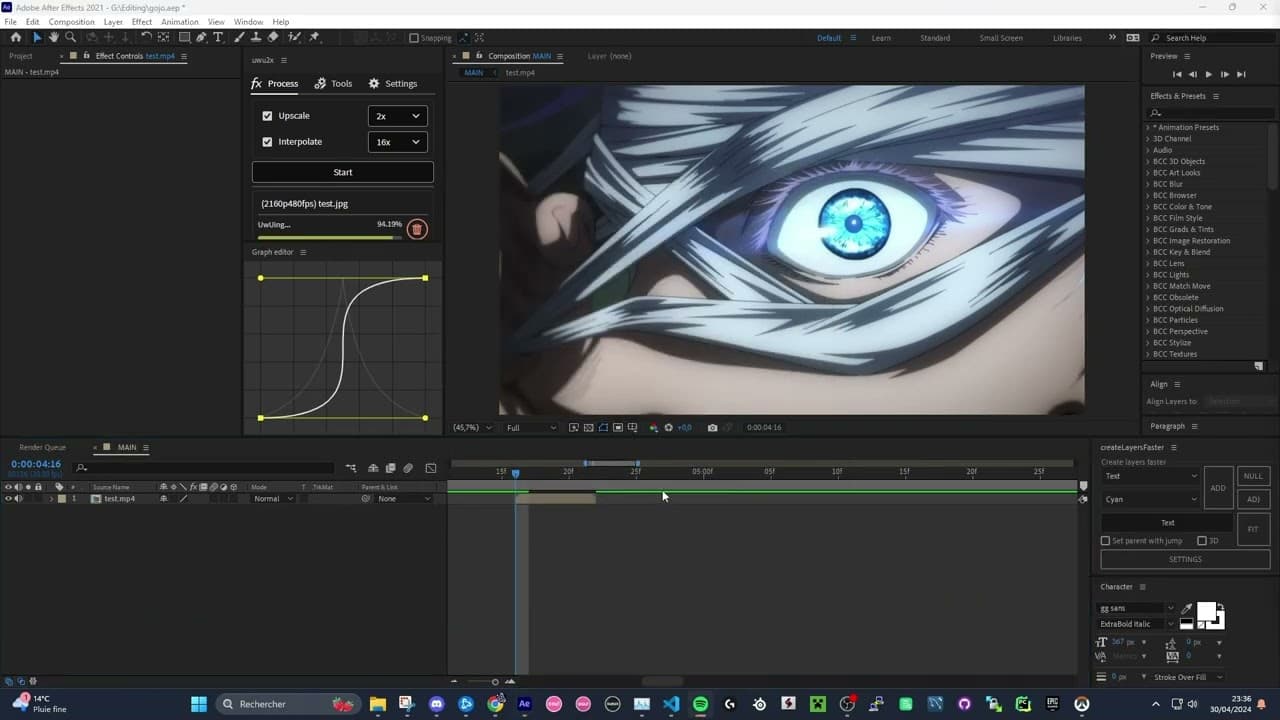Image resolution: width=1280 pixels, height=720 pixels.
Task: Jump to last frame in Preview panel
Action: 1241,74
